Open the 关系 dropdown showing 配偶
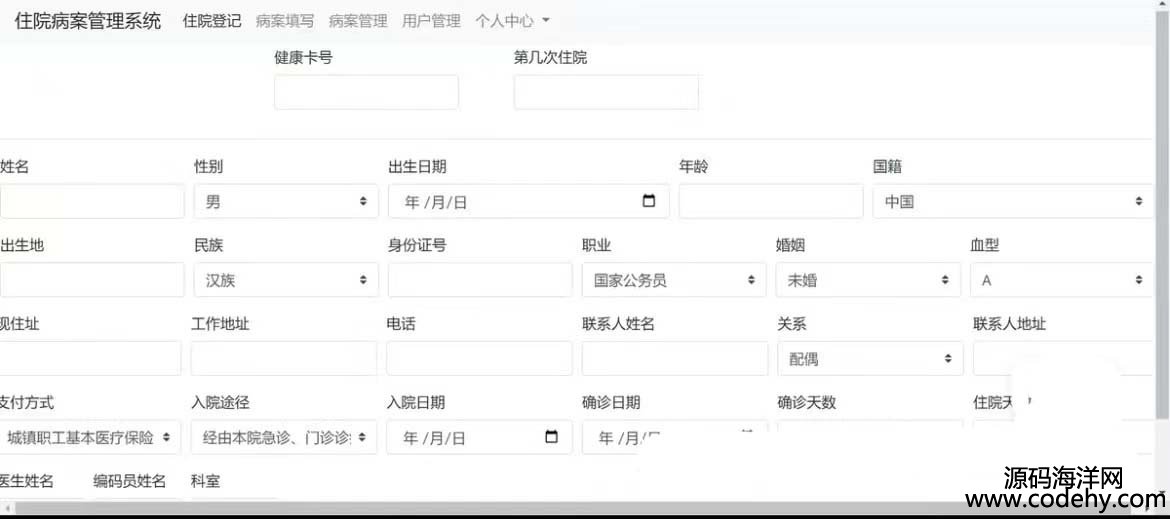The height and width of the screenshot is (519, 1170). point(870,359)
